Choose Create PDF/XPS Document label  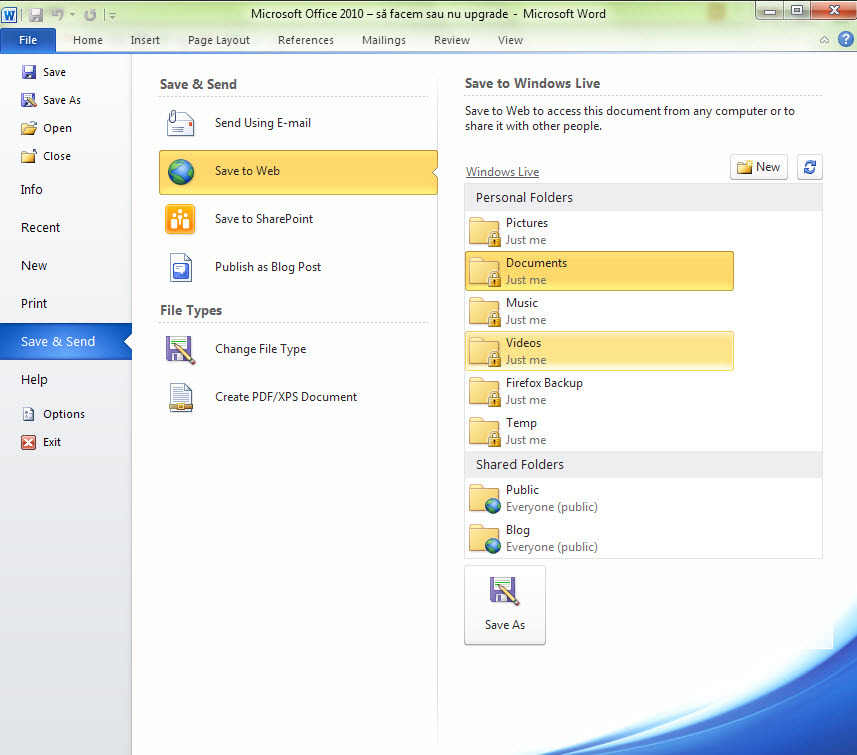(286, 397)
